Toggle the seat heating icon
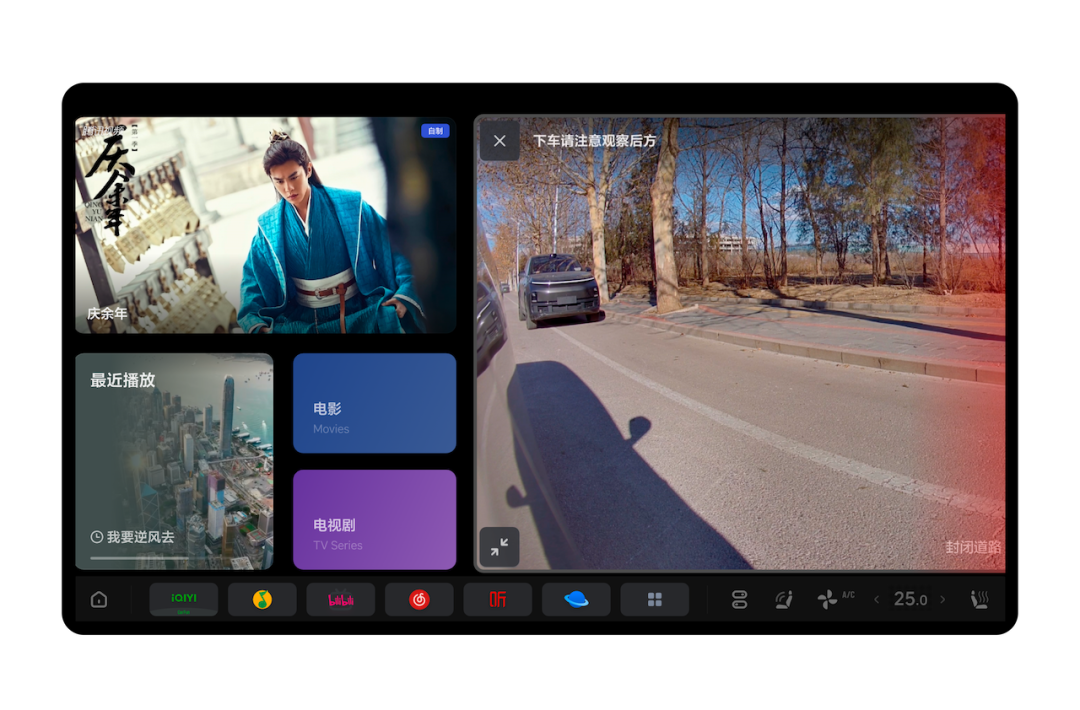 [980, 599]
